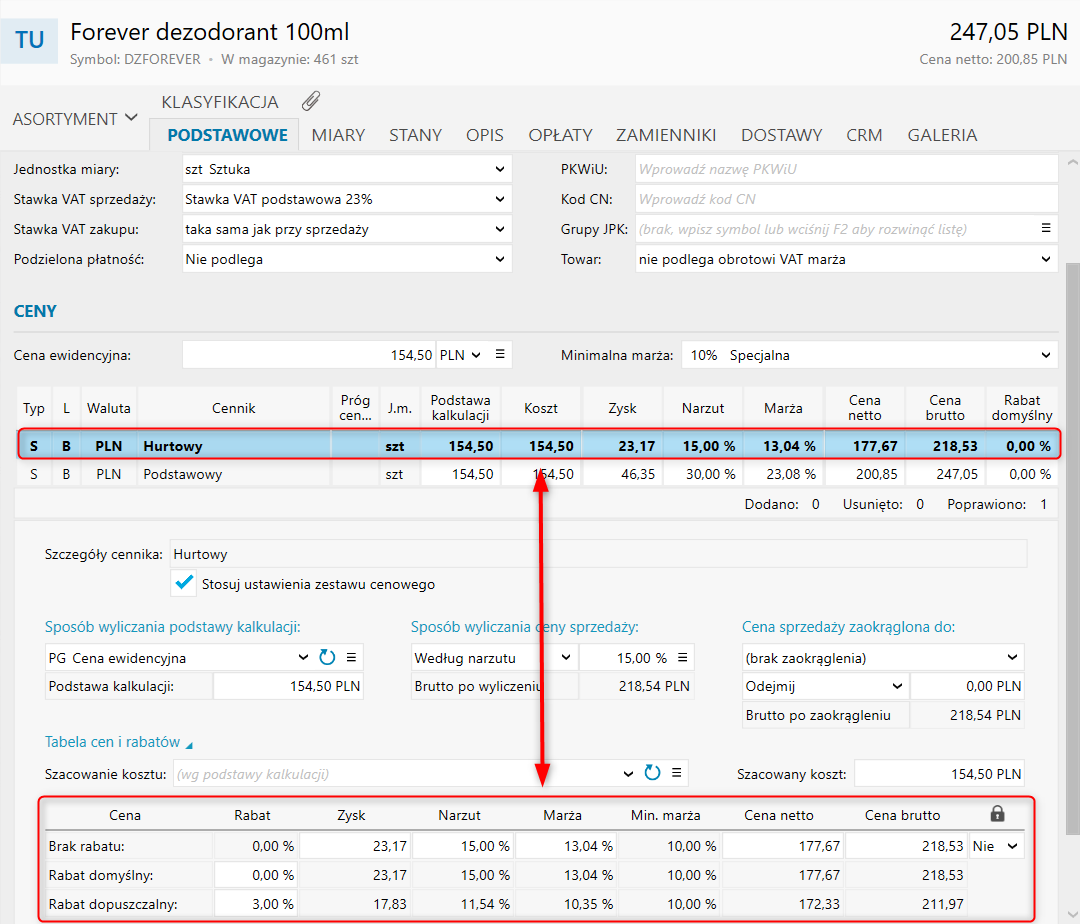1080x924 pixels.
Task: Click Brak rabatu Cena netto 177,67 field
Action: 783,846
